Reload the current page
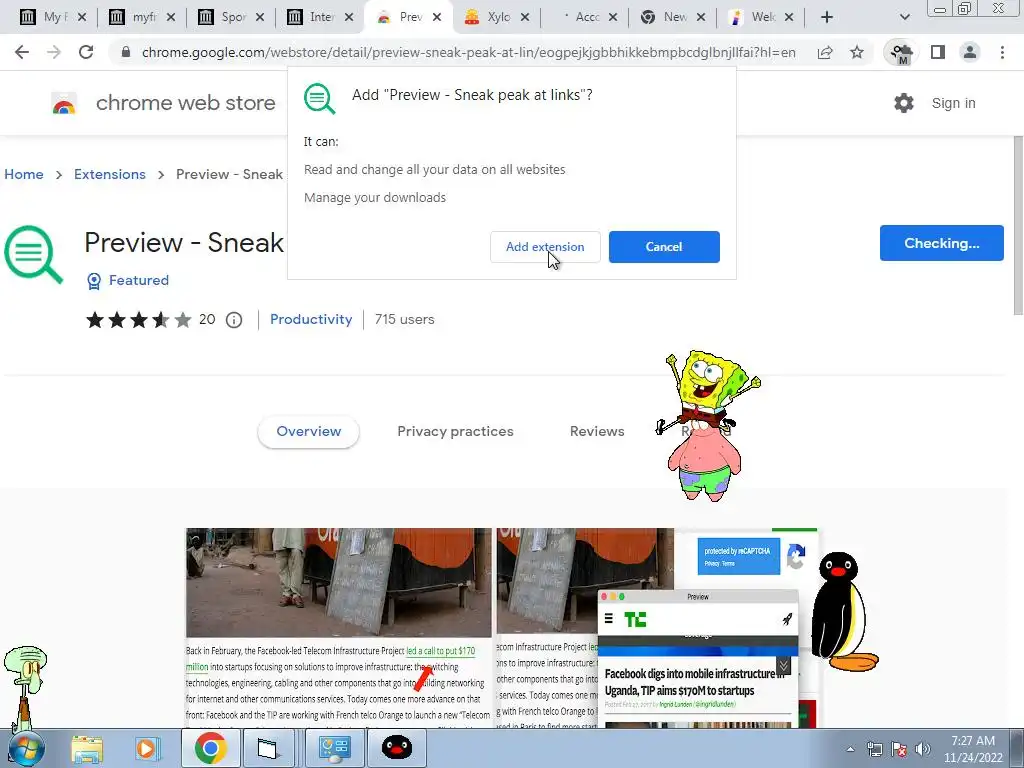Screen dimensions: 1024x768 (86, 52)
